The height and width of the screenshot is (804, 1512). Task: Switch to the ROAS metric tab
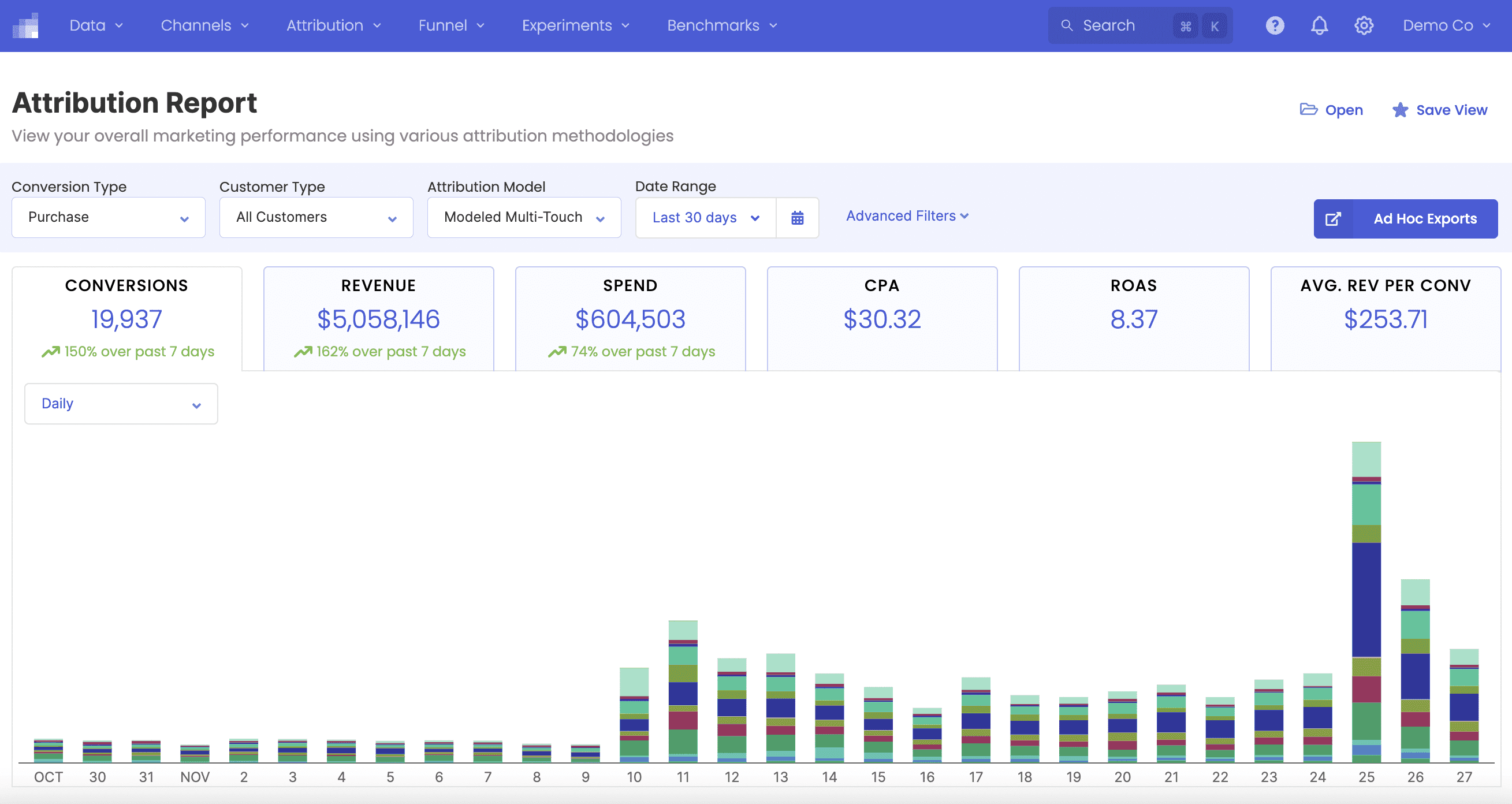[1133, 319]
